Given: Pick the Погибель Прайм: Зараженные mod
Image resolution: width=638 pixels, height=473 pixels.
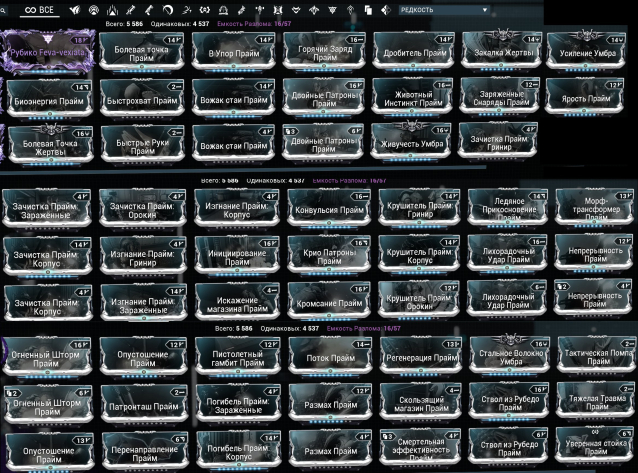Looking at the screenshot, I should click(x=238, y=404).
